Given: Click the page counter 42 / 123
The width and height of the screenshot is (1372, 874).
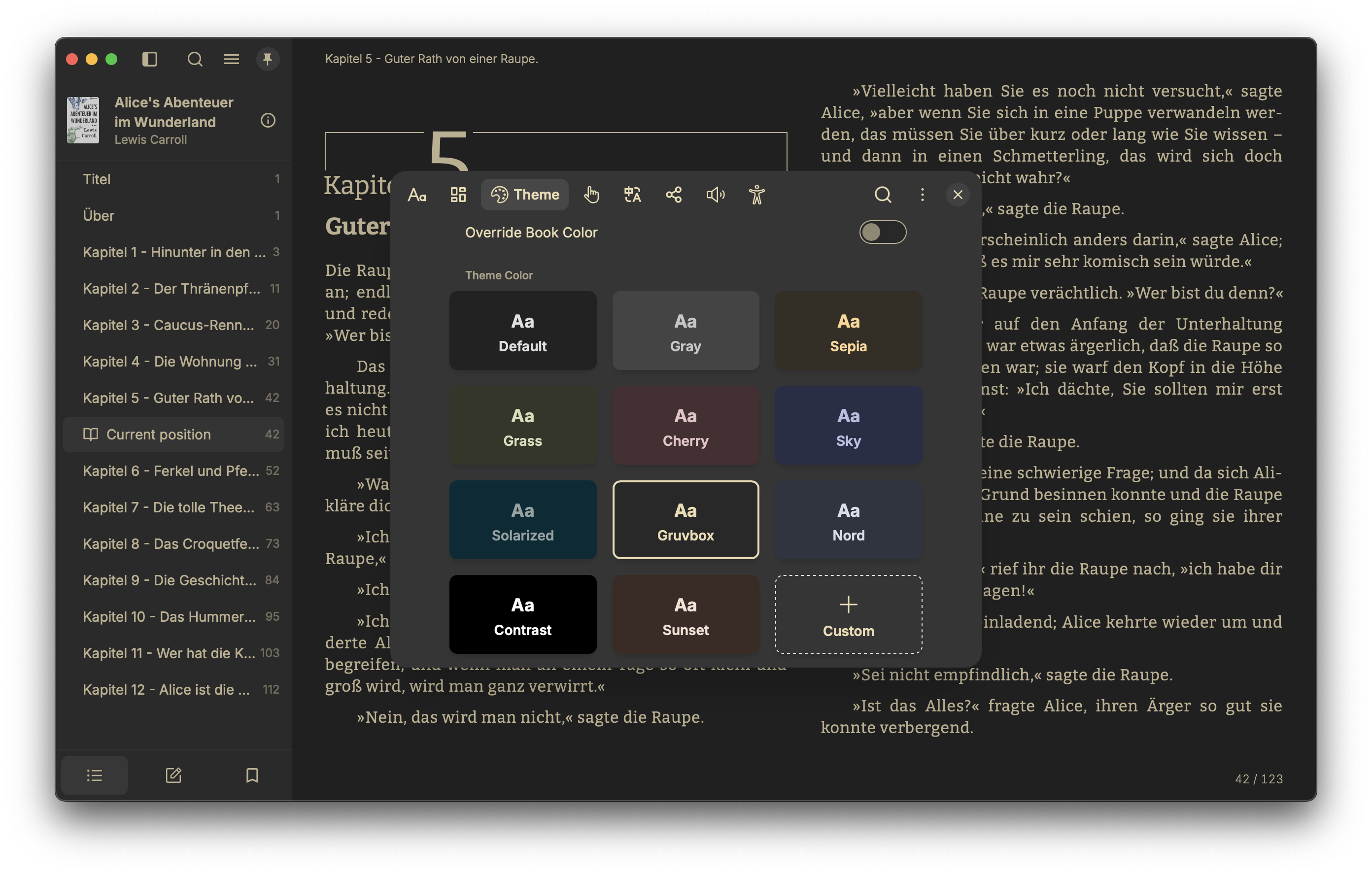Looking at the screenshot, I should point(1258,779).
